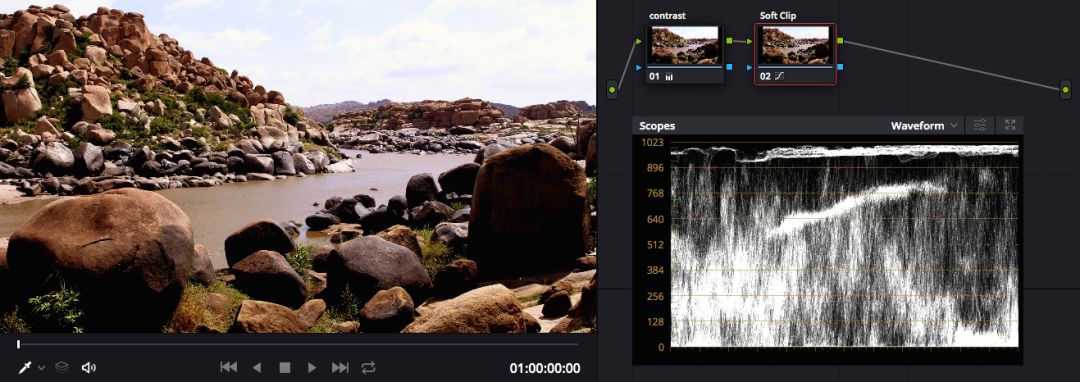The width and height of the screenshot is (1080, 382).
Task: Click the 512 scale label
Action: [x=655, y=245]
